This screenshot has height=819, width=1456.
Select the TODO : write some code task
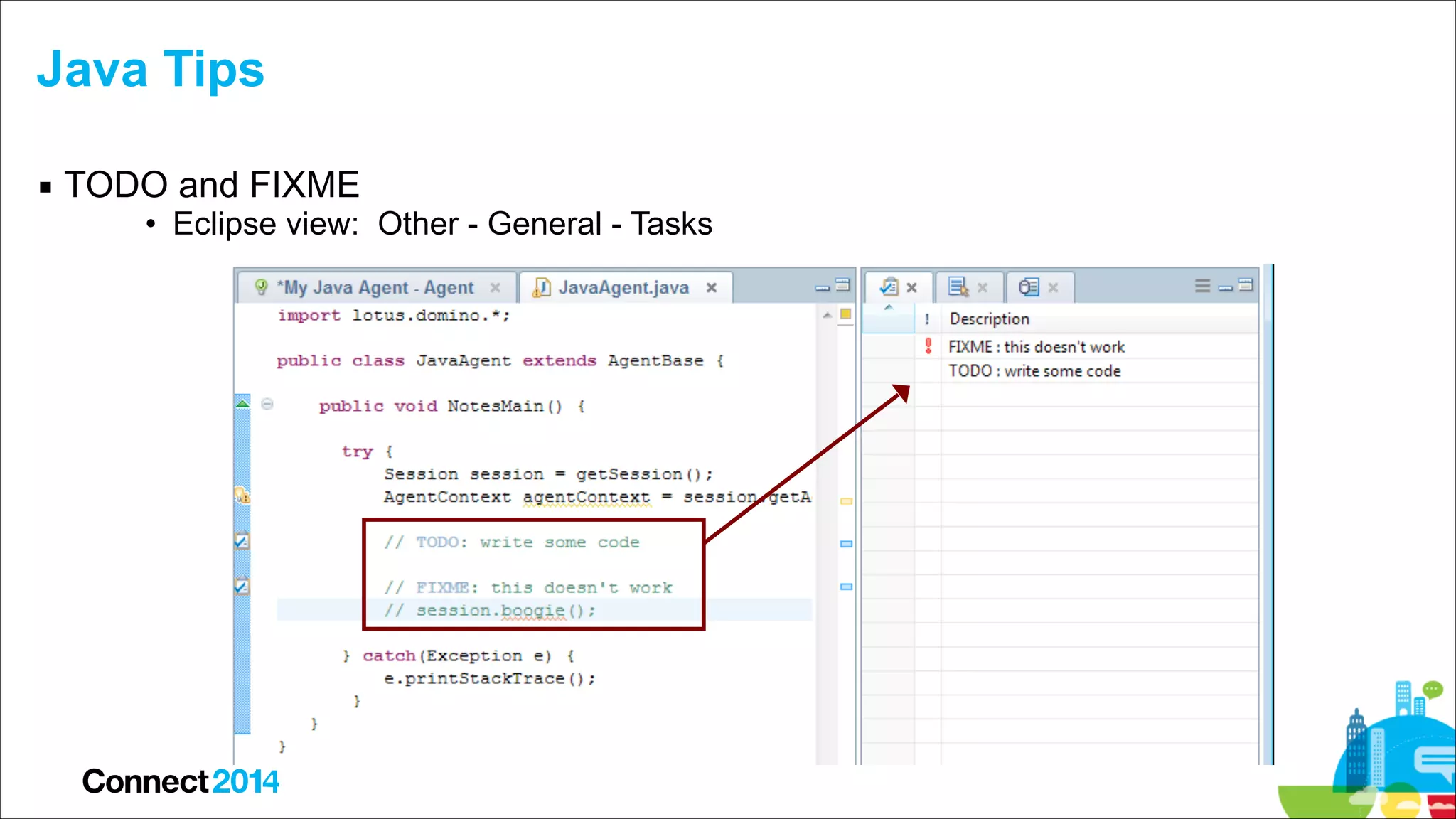click(x=1034, y=371)
